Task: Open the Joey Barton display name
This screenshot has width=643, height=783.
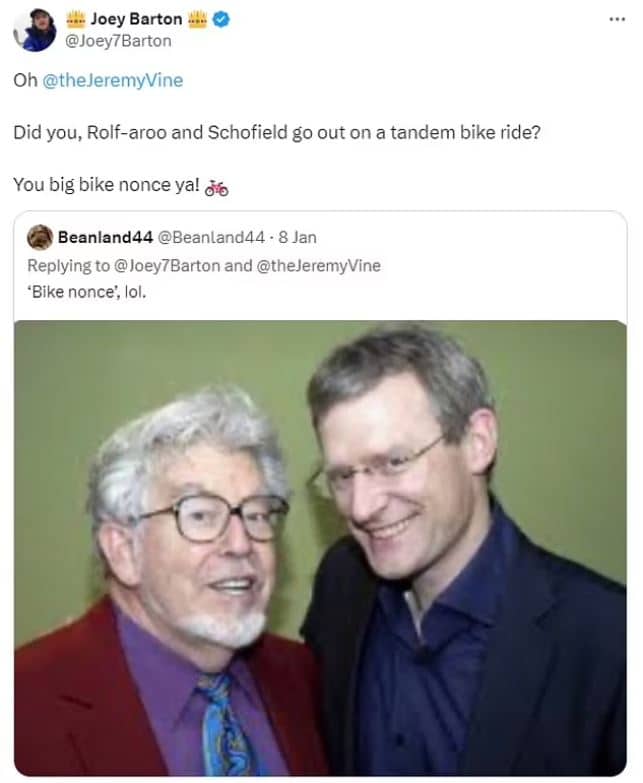Action: 136,19
